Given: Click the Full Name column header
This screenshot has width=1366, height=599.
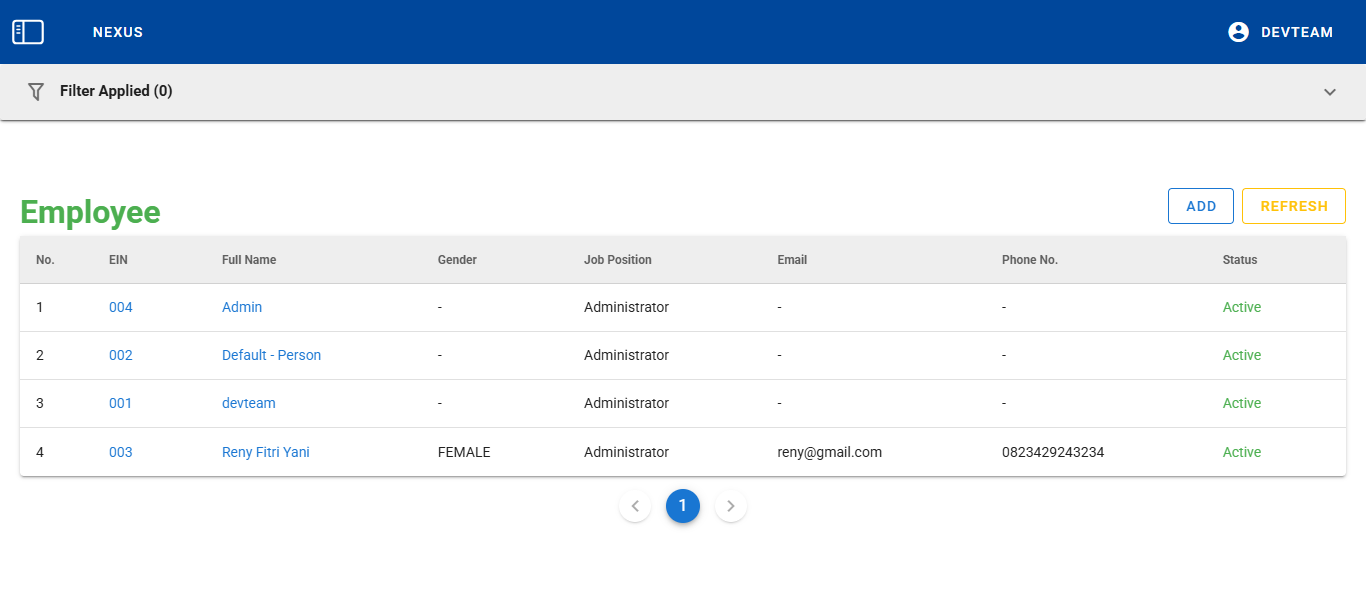Looking at the screenshot, I should [249, 260].
